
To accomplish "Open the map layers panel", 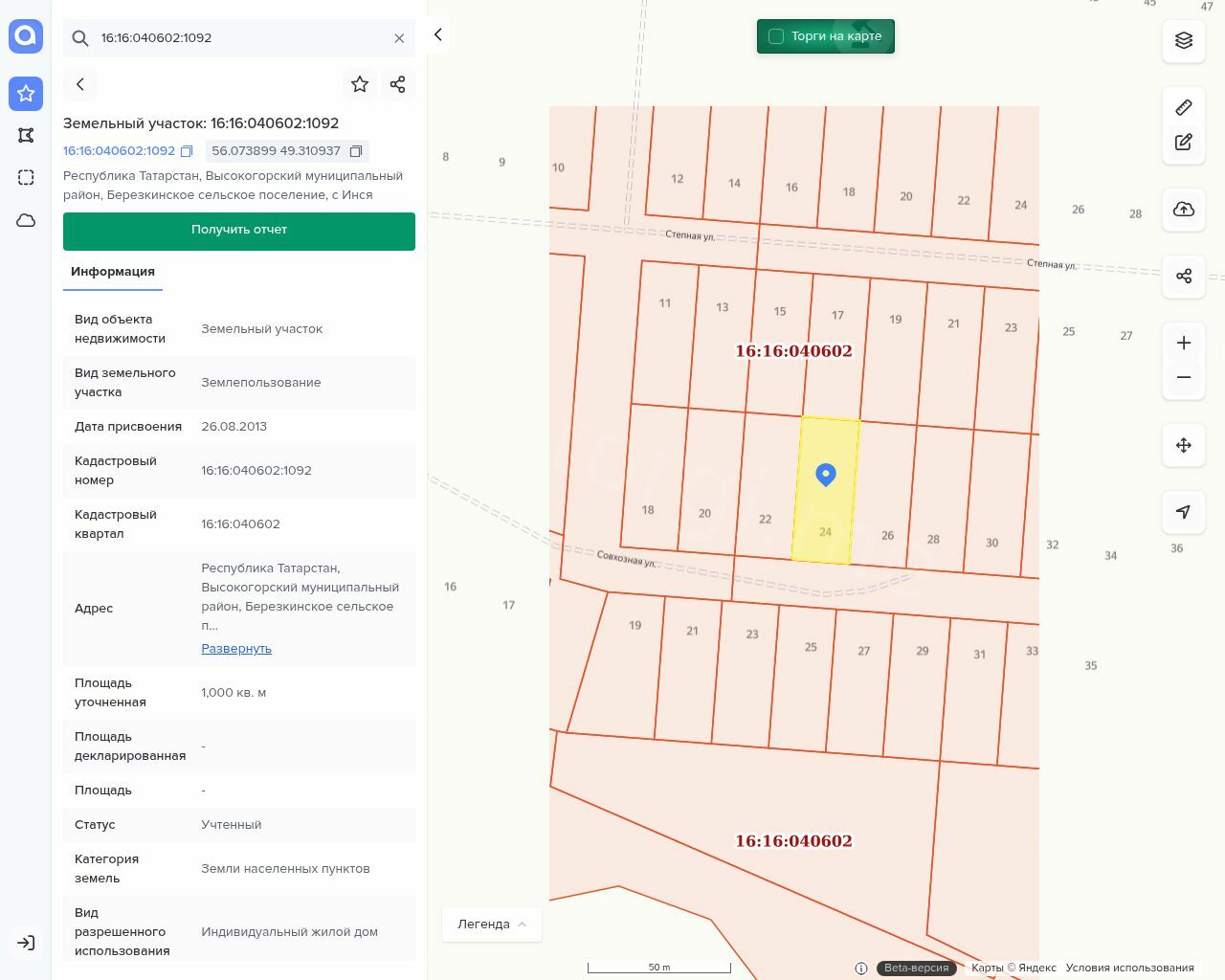I will point(1184,40).
